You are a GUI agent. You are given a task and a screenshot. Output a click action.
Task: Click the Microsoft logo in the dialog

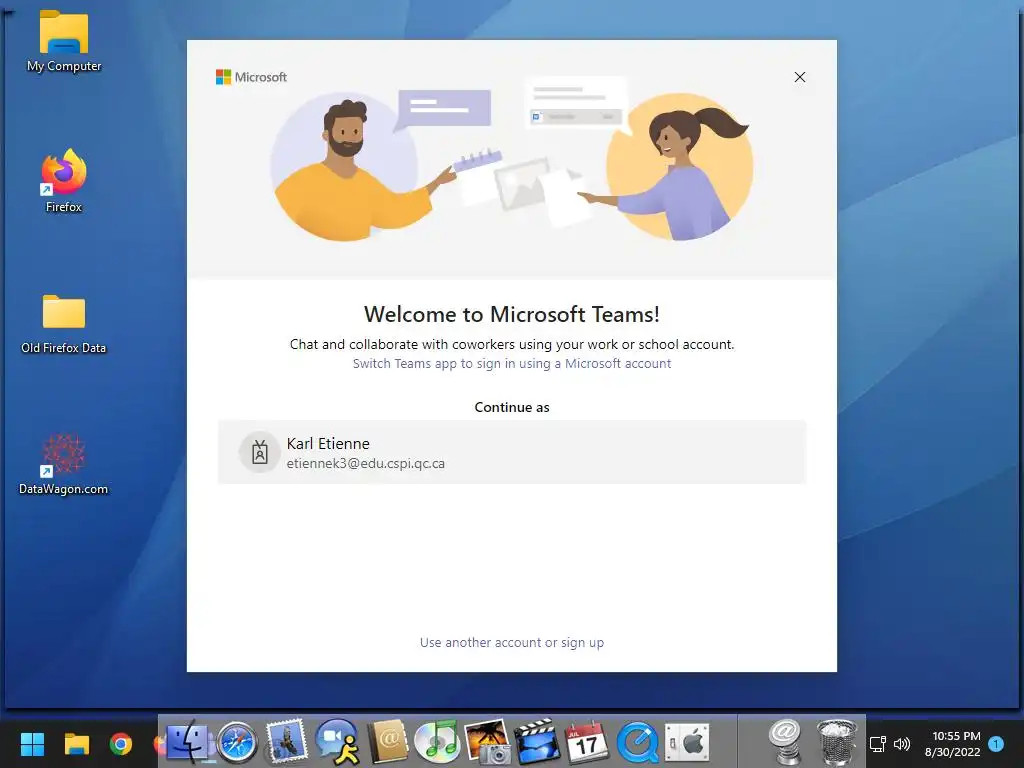pos(251,77)
